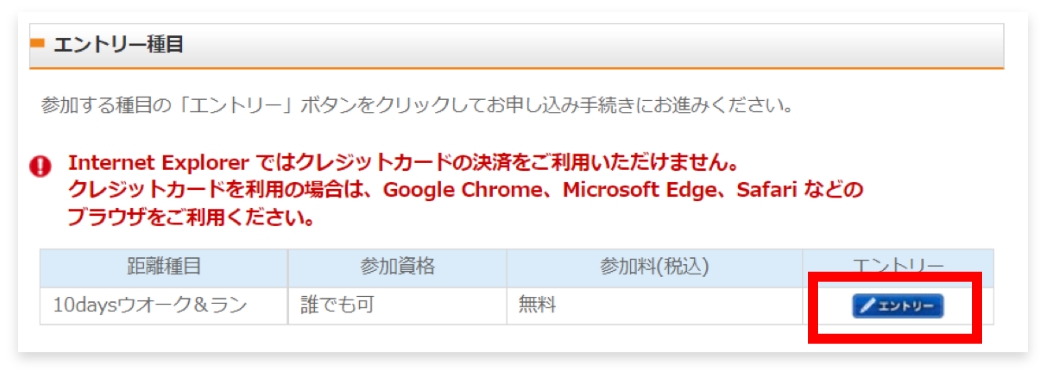Click the Microsoft Edge text in warning
The width and height of the screenshot is (1046, 377).
[643, 190]
